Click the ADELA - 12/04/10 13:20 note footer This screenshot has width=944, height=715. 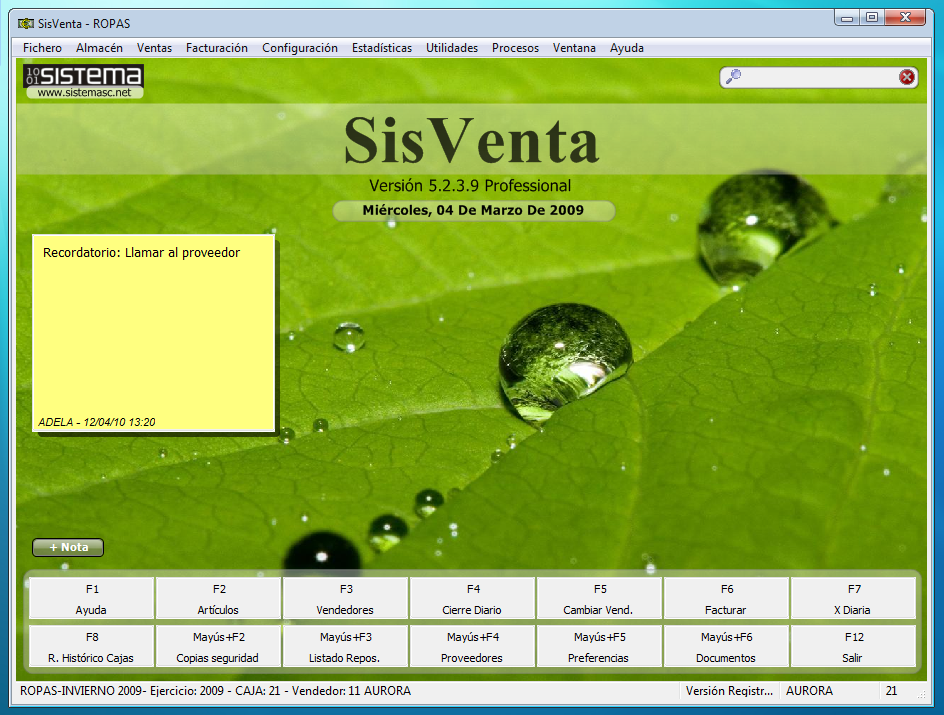(x=97, y=422)
